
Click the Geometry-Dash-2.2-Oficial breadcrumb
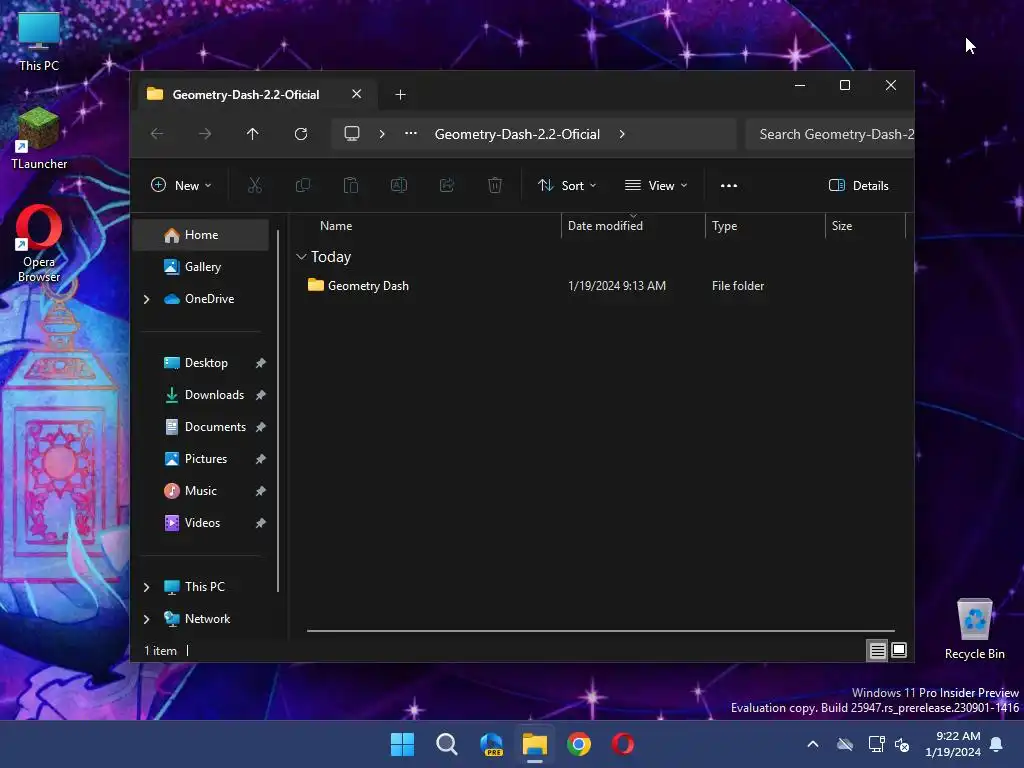pyautogui.click(x=517, y=134)
